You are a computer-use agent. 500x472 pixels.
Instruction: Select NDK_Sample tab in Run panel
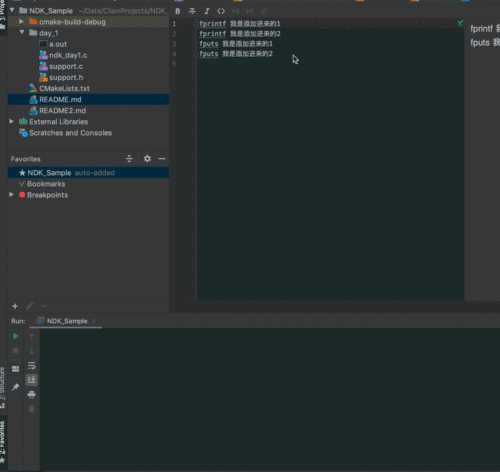(66, 321)
